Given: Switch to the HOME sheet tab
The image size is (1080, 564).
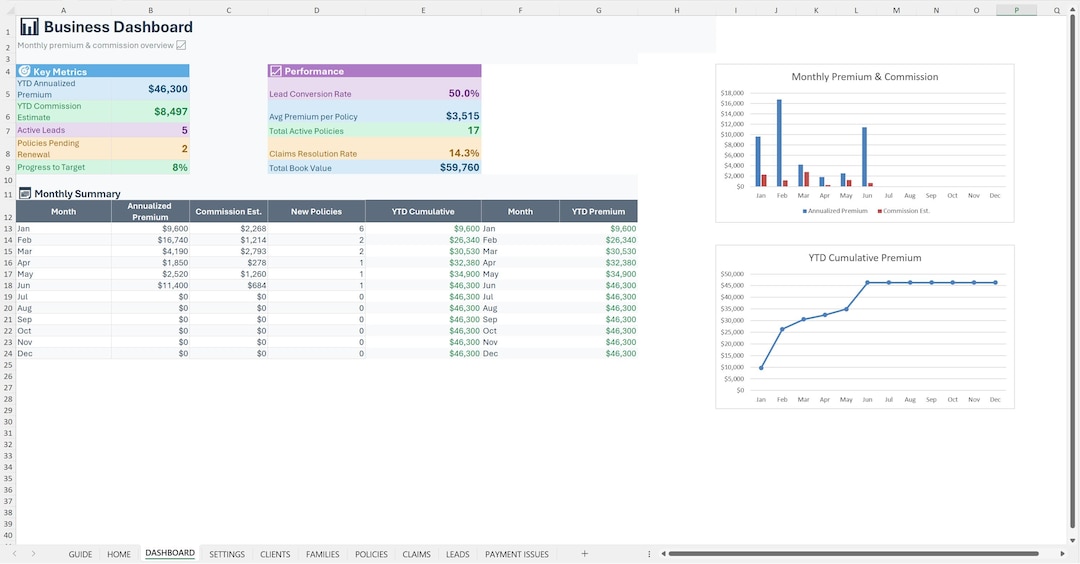Looking at the screenshot, I should coord(118,554).
